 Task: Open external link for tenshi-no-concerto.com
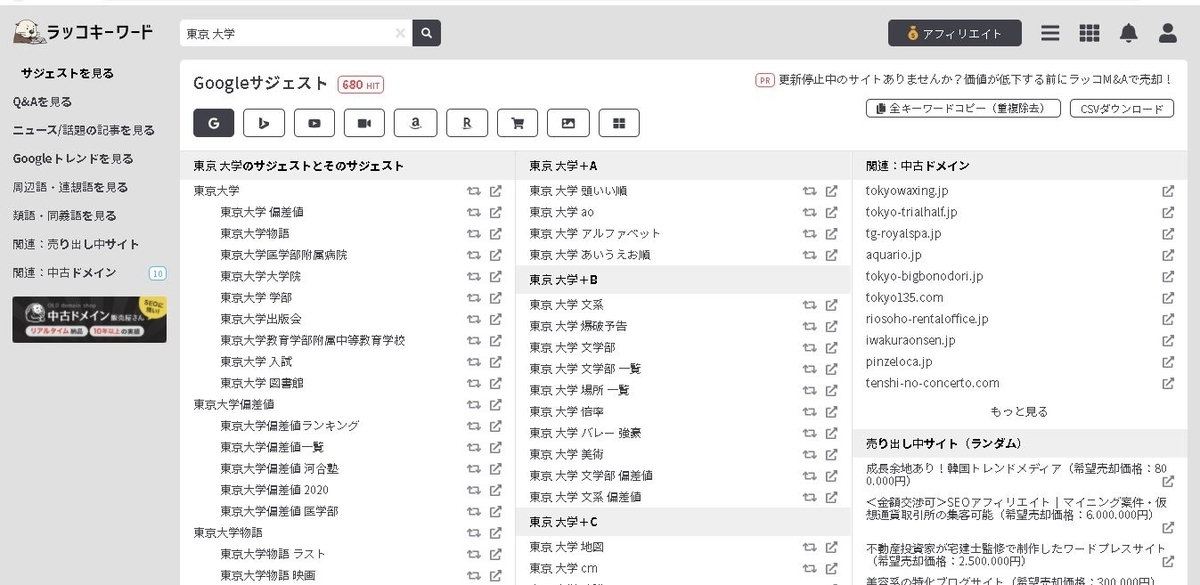(x=1168, y=383)
